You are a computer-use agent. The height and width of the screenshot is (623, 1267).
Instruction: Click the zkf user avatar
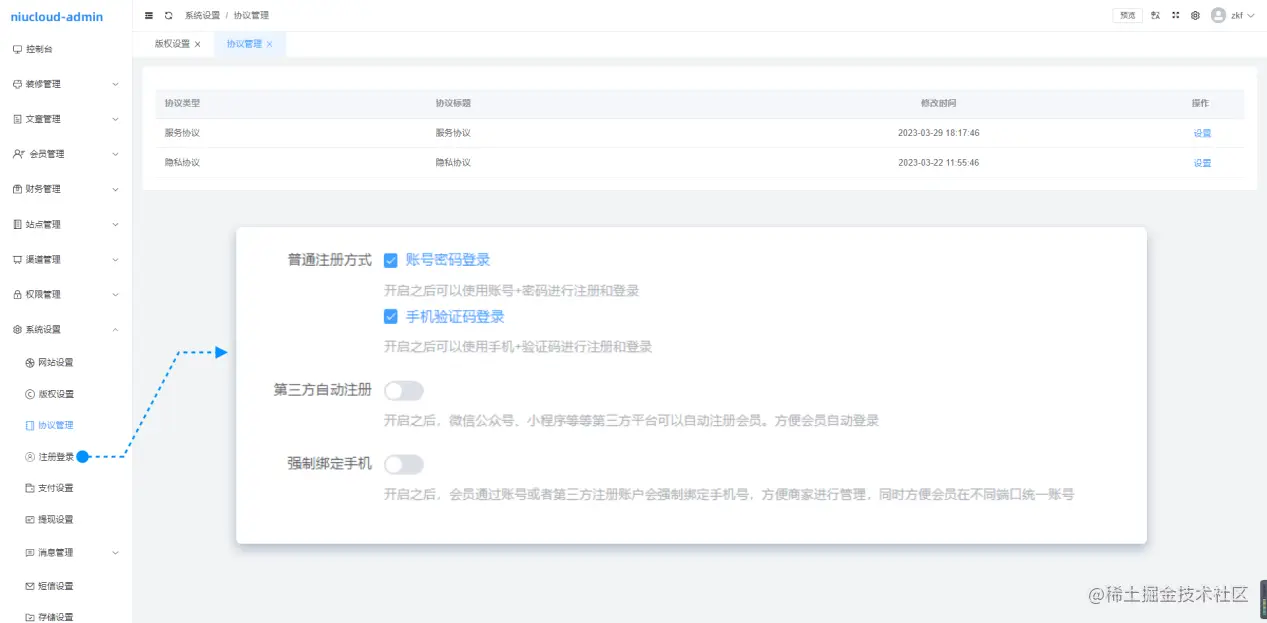click(x=1216, y=15)
